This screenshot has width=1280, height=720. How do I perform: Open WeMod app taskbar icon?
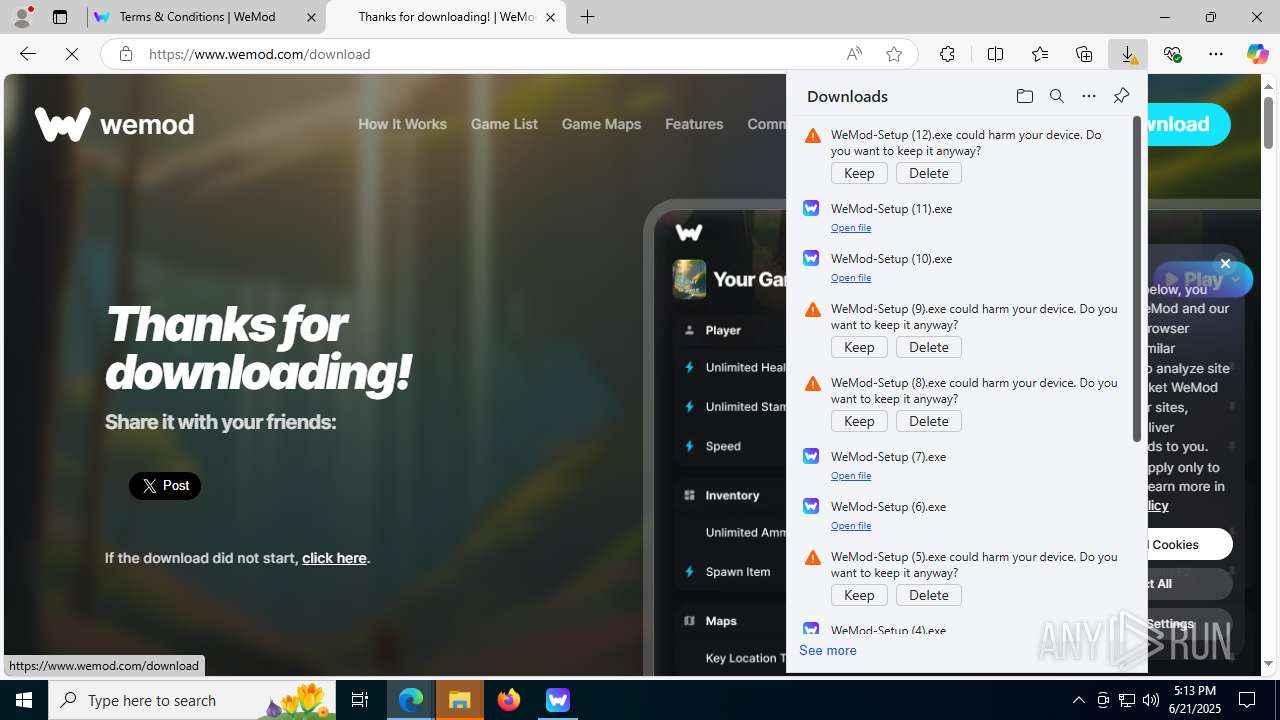pyautogui.click(x=558, y=700)
